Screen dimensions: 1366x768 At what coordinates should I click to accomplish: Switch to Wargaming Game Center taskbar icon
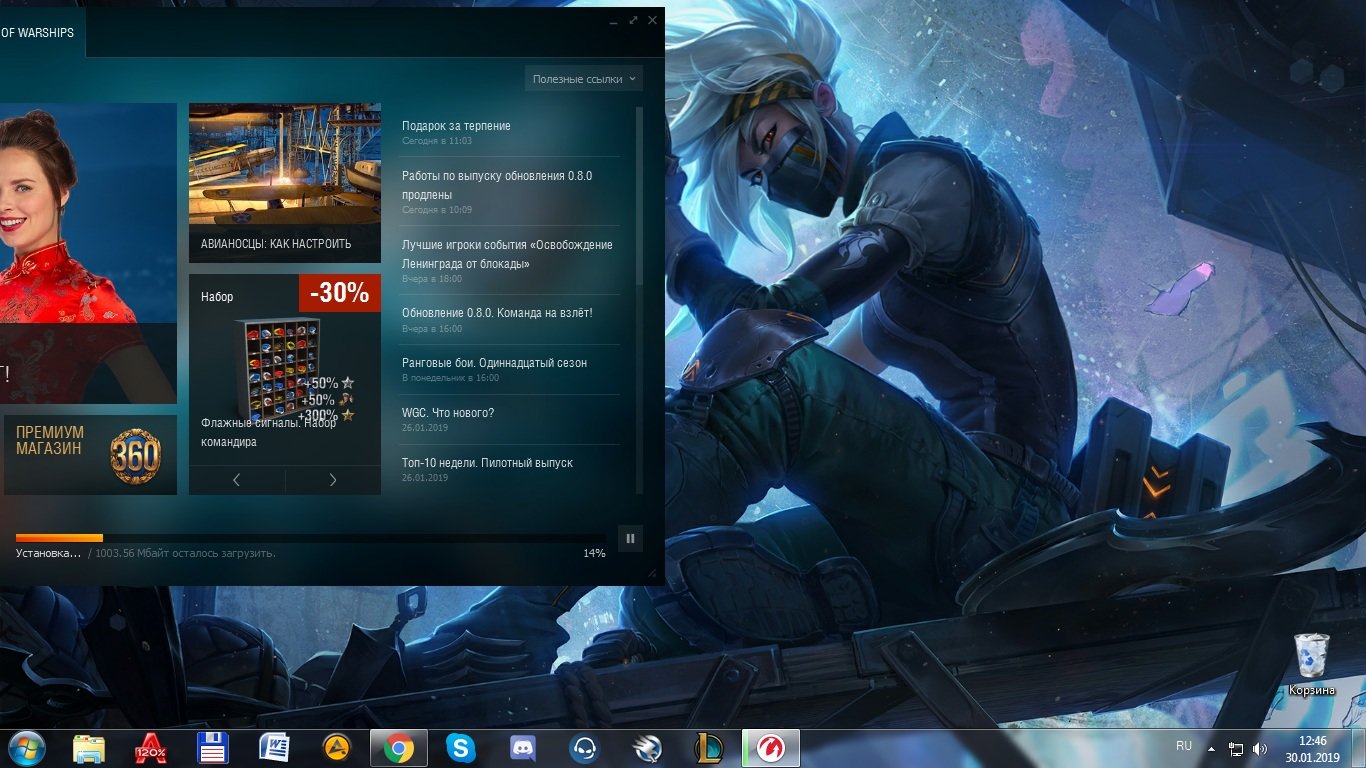click(771, 748)
